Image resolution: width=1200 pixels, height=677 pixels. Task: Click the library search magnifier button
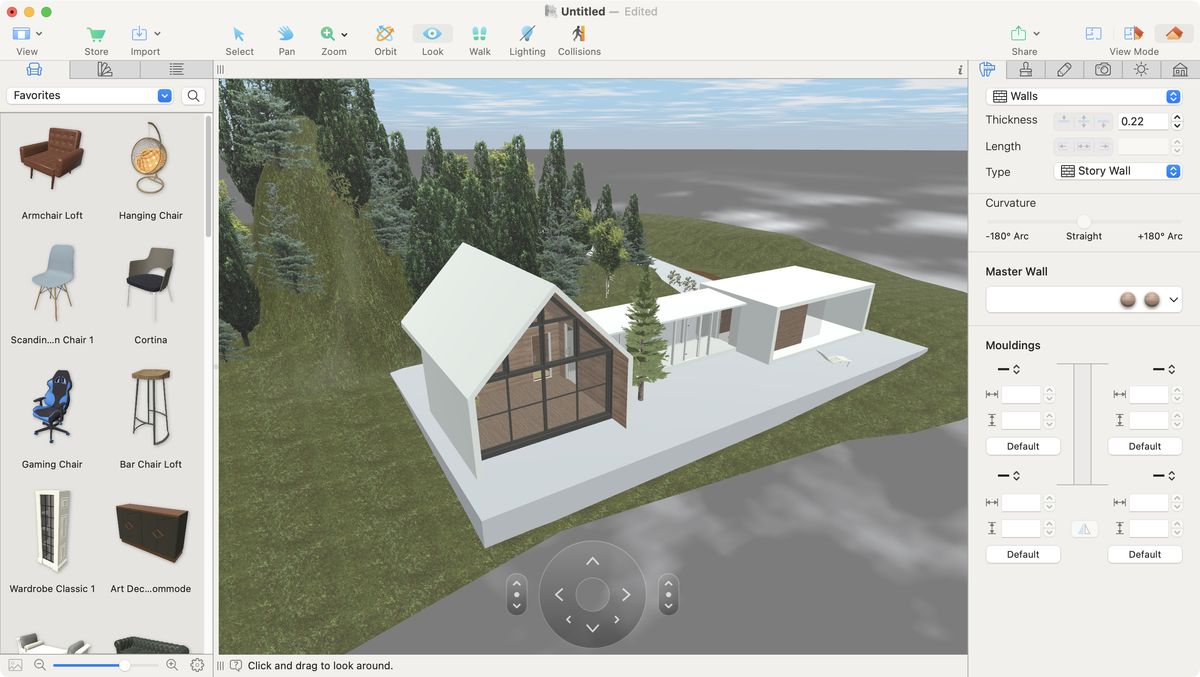click(193, 95)
